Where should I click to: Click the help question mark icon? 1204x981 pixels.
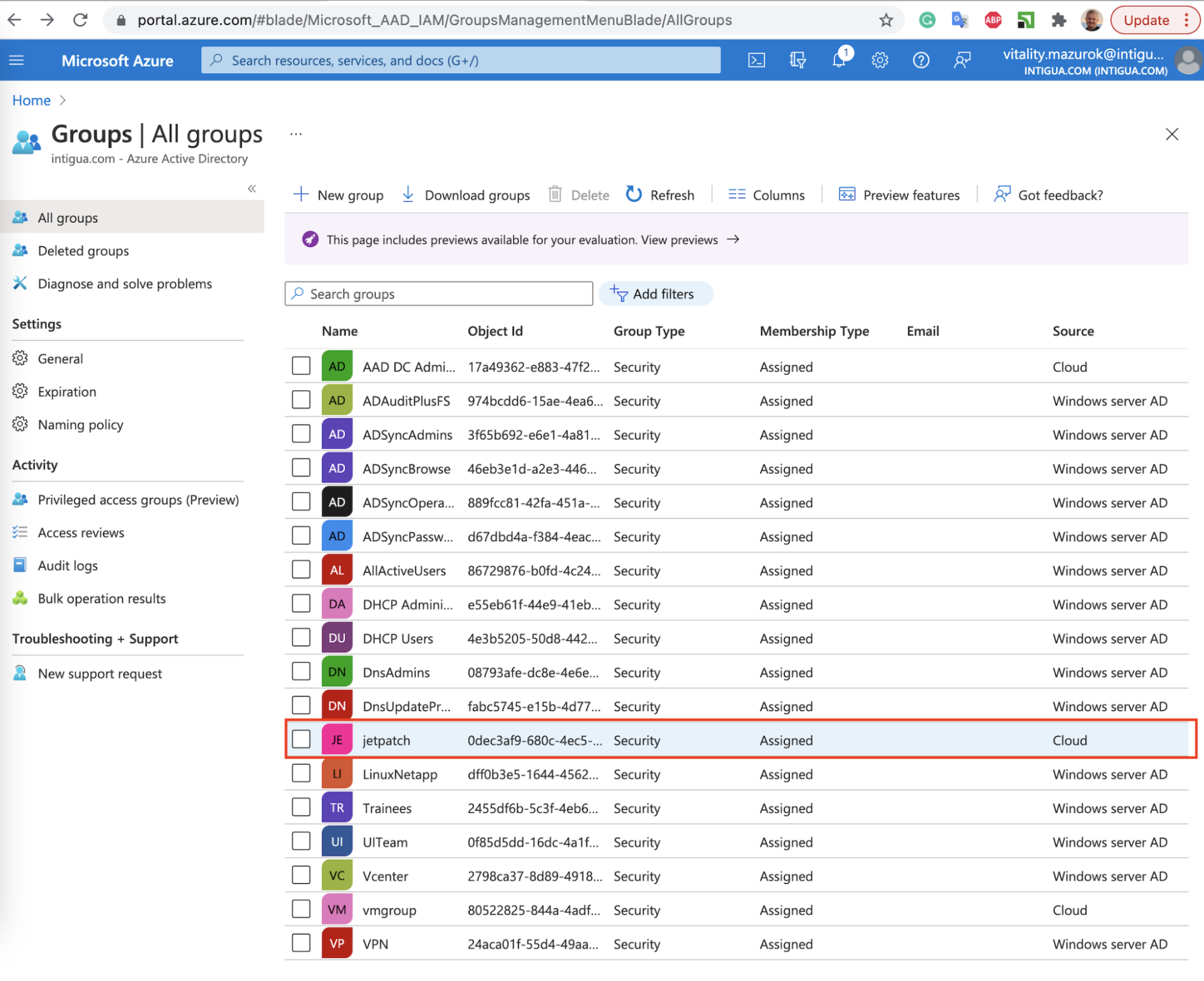click(x=920, y=60)
